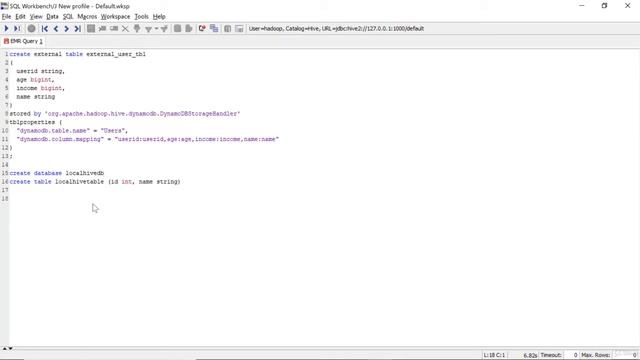
Task: Click the Commit icon
Action: click(178, 29)
